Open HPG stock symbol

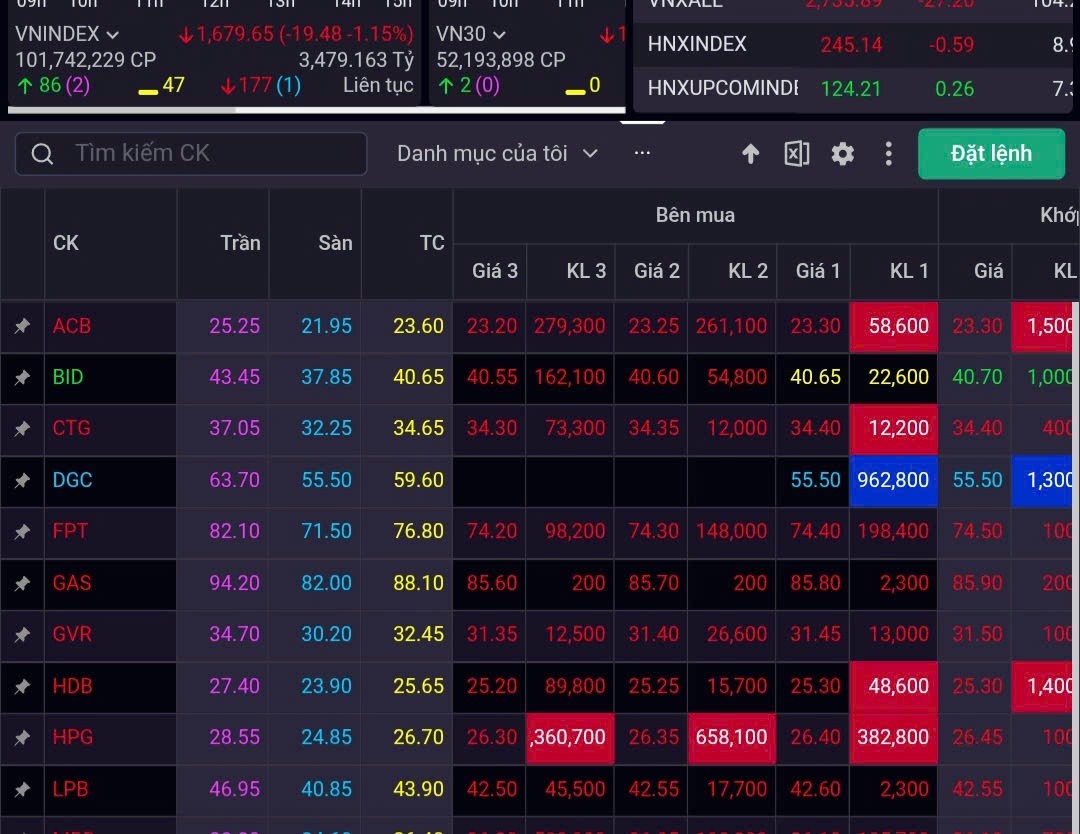tap(72, 738)
